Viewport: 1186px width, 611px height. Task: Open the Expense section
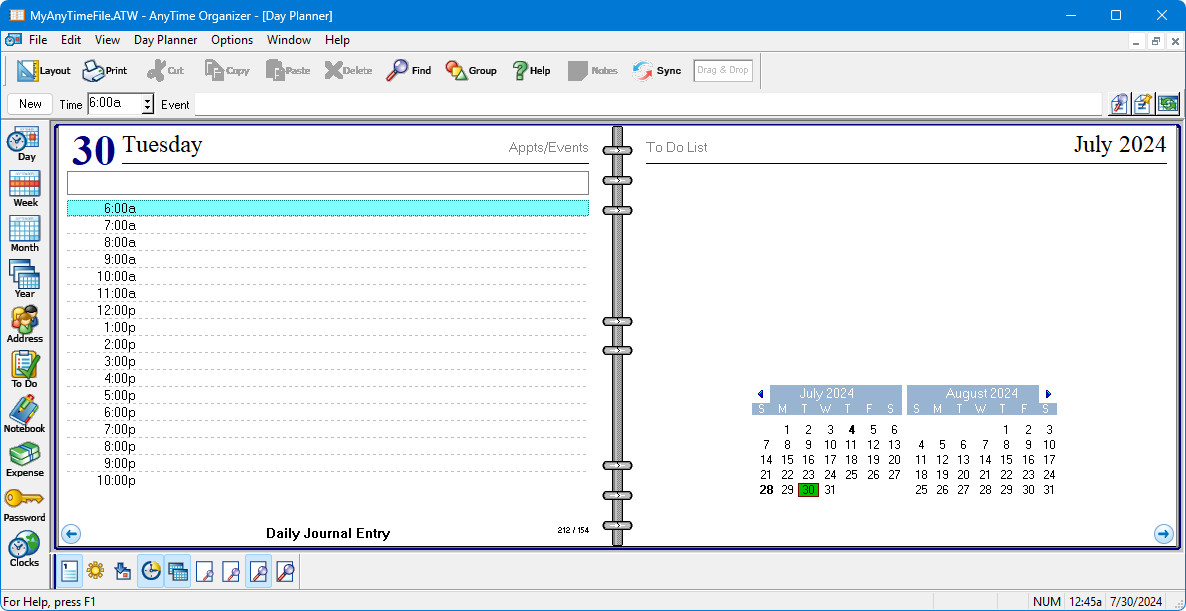pyautogui.click(x=25, y=460)
